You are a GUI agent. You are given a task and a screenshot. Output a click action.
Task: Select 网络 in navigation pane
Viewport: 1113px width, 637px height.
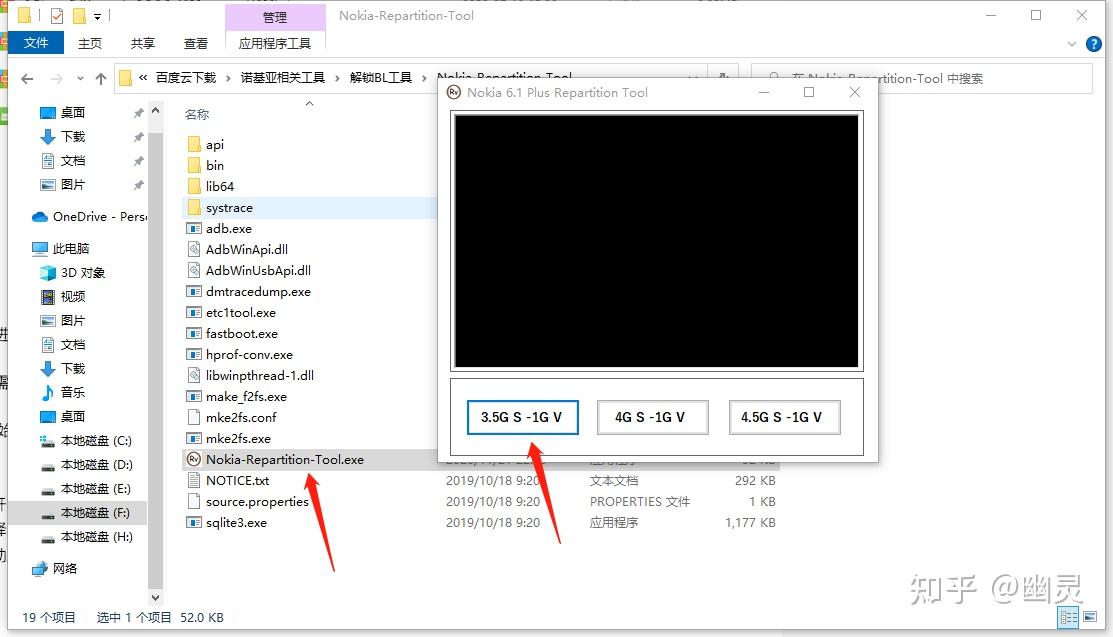[55, 568]
